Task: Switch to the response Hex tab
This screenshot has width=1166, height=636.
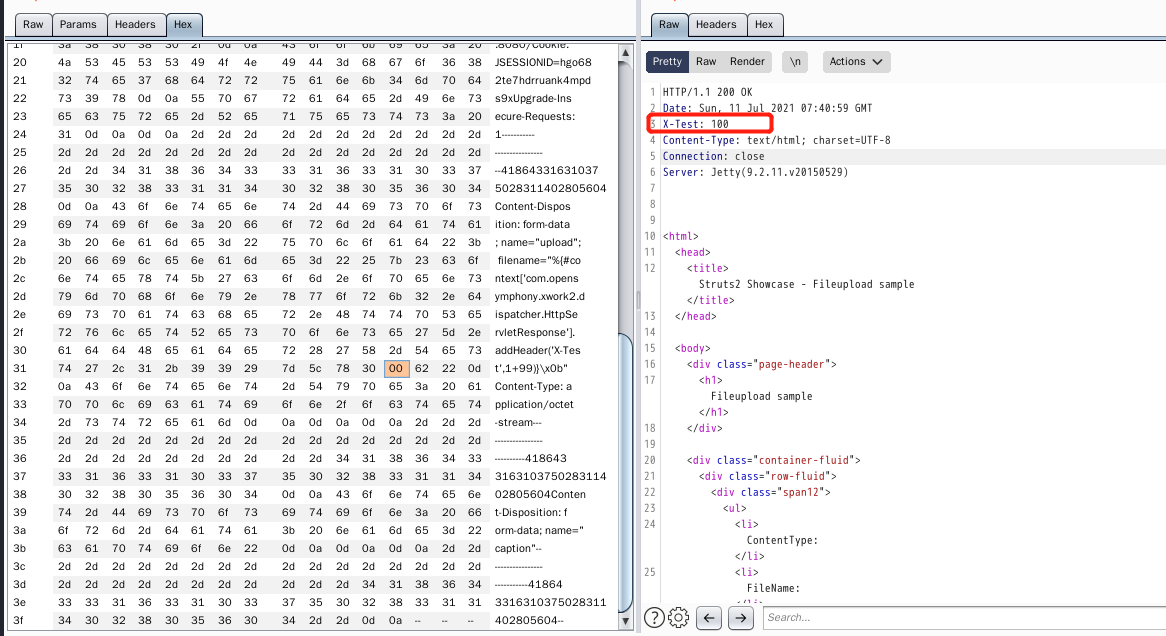Action: pos(764,24)
